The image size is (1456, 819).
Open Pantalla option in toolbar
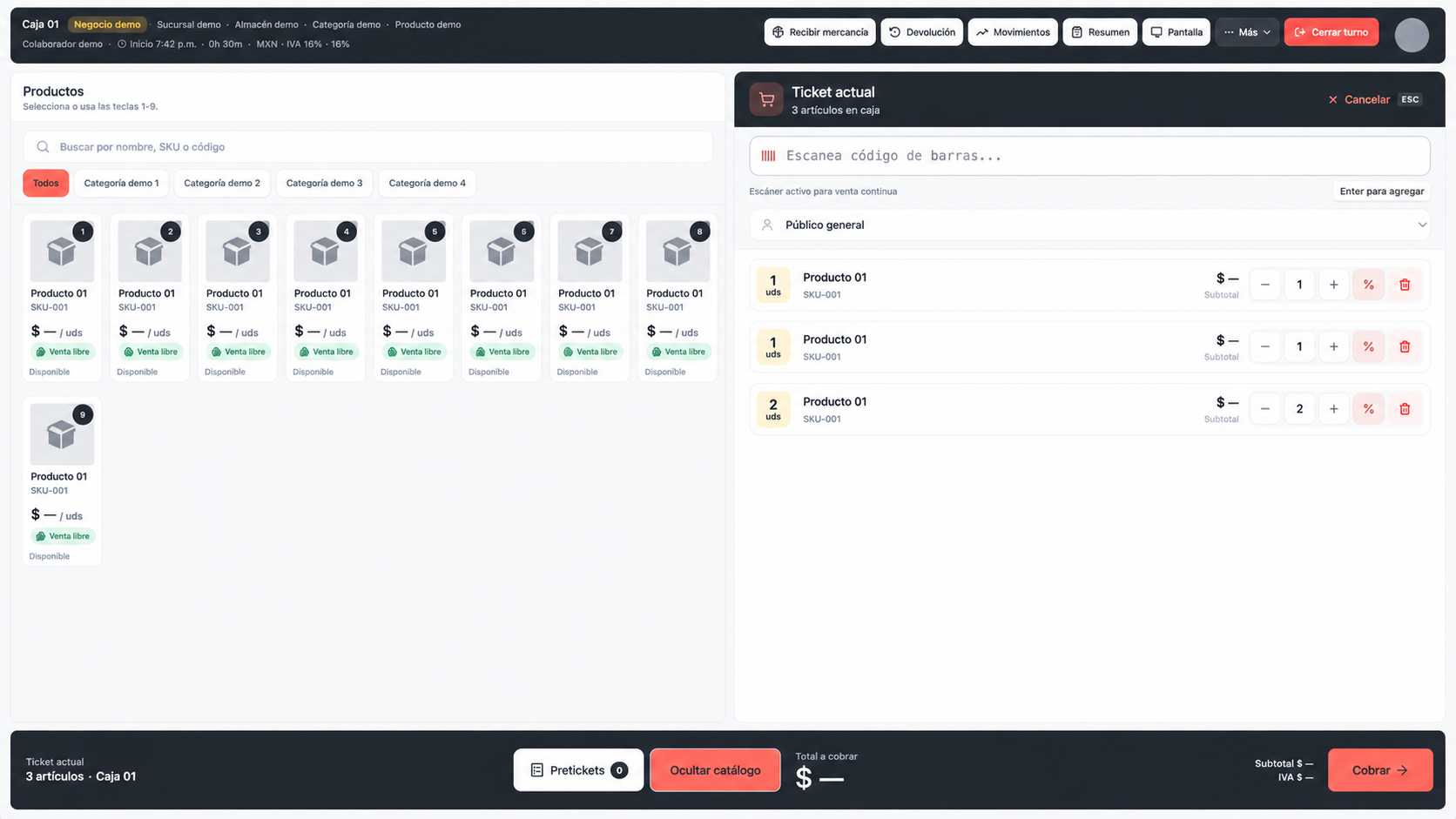[1176, 32]
